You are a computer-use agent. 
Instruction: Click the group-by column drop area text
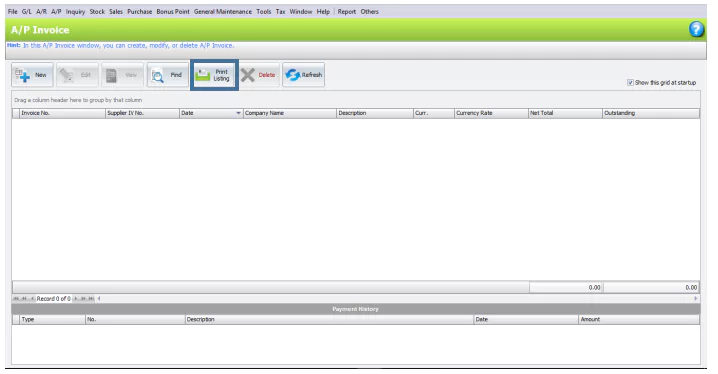[78, 100]
